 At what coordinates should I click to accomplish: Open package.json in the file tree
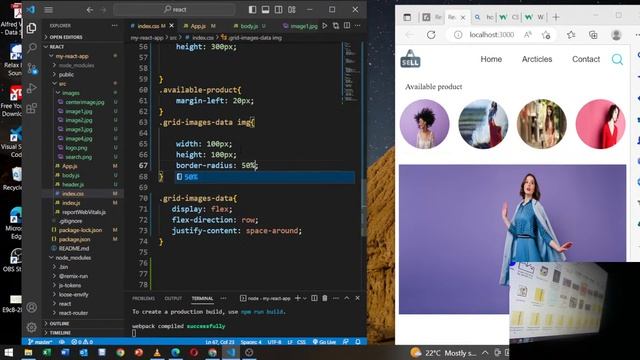tap(74, 239)
